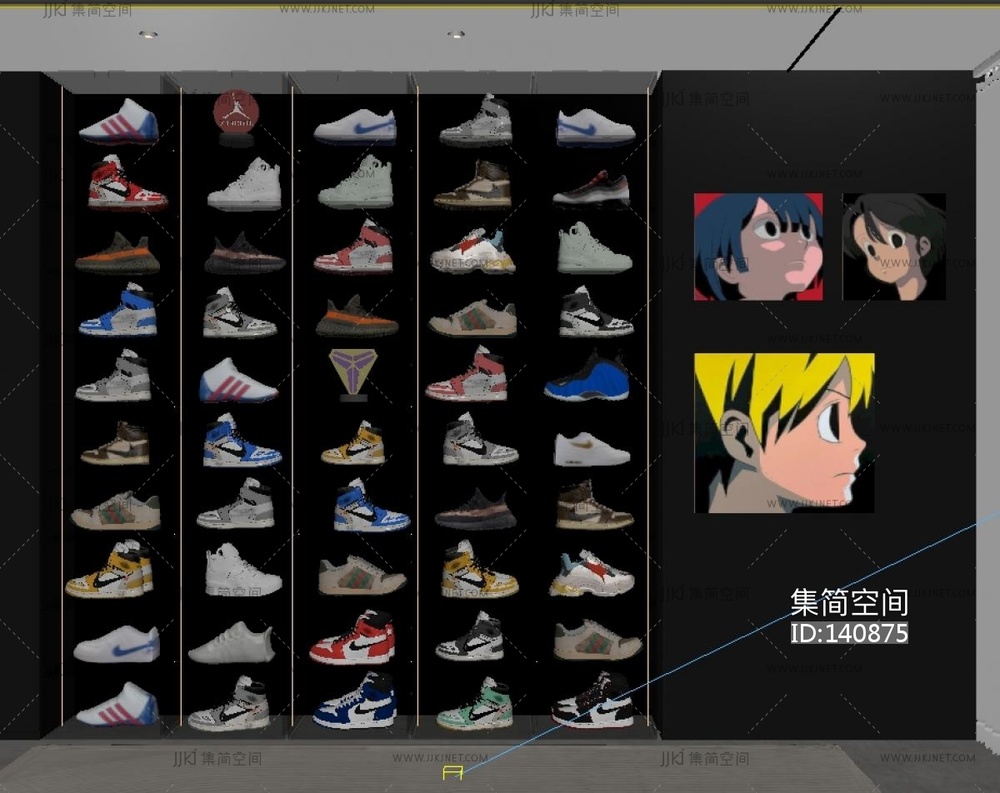
Task: Select the top-left white sneaker with pink stripes
Action: (118, 120)
